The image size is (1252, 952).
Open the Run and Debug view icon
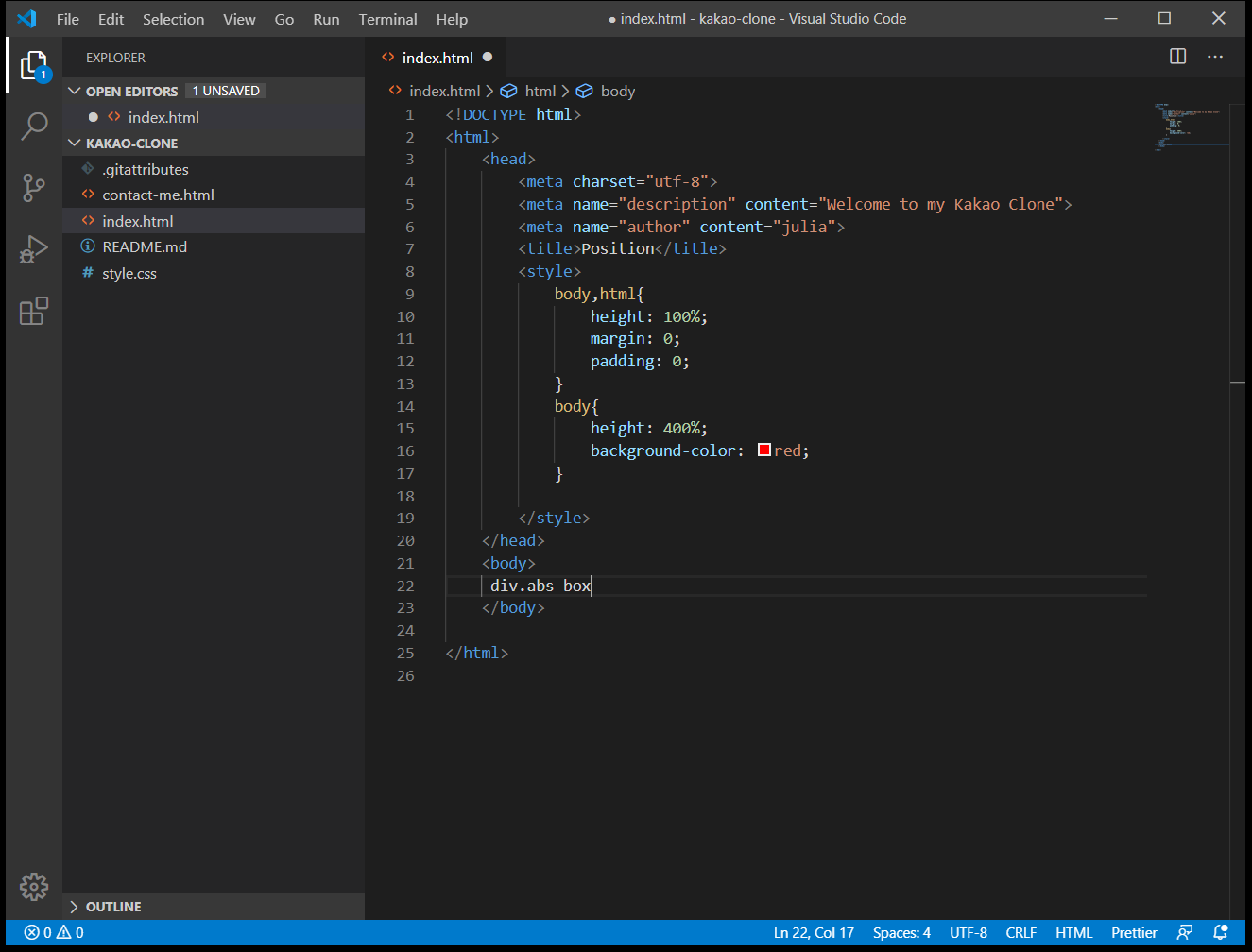pyautogui.click(x=34, y=249)
